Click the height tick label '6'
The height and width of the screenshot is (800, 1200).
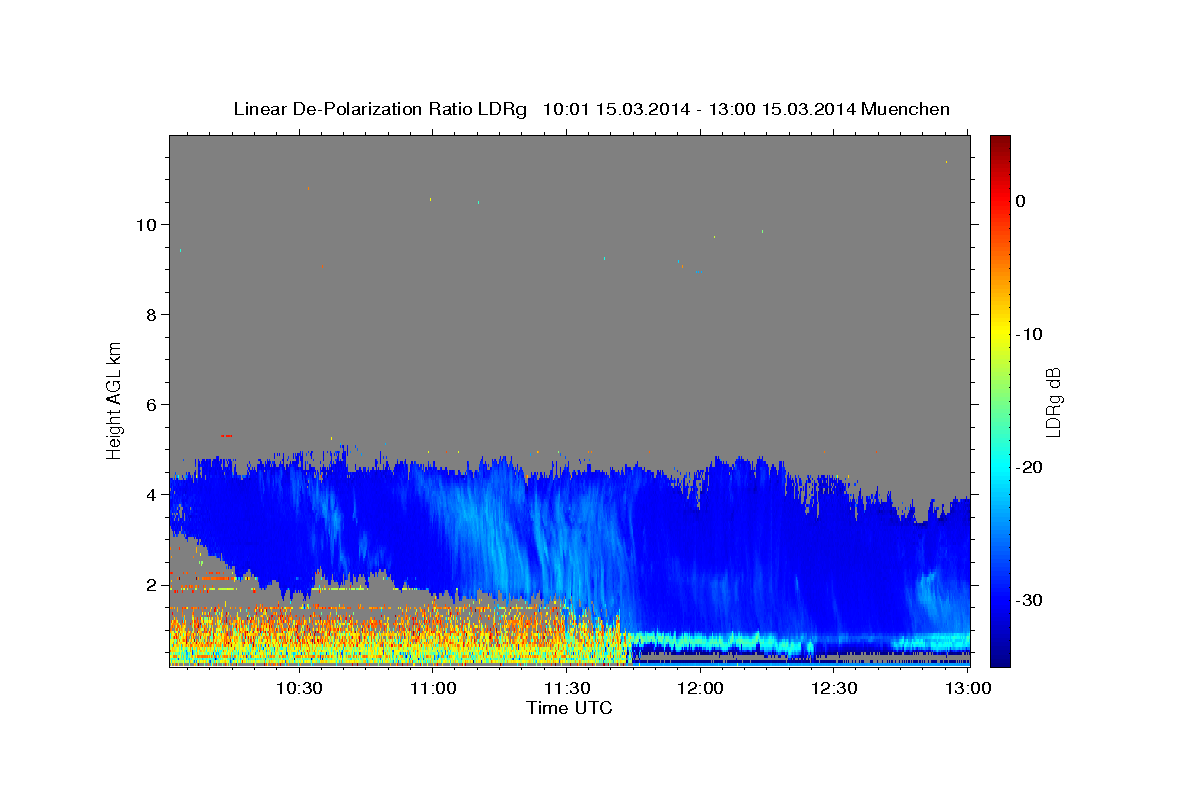coord(152,405)
